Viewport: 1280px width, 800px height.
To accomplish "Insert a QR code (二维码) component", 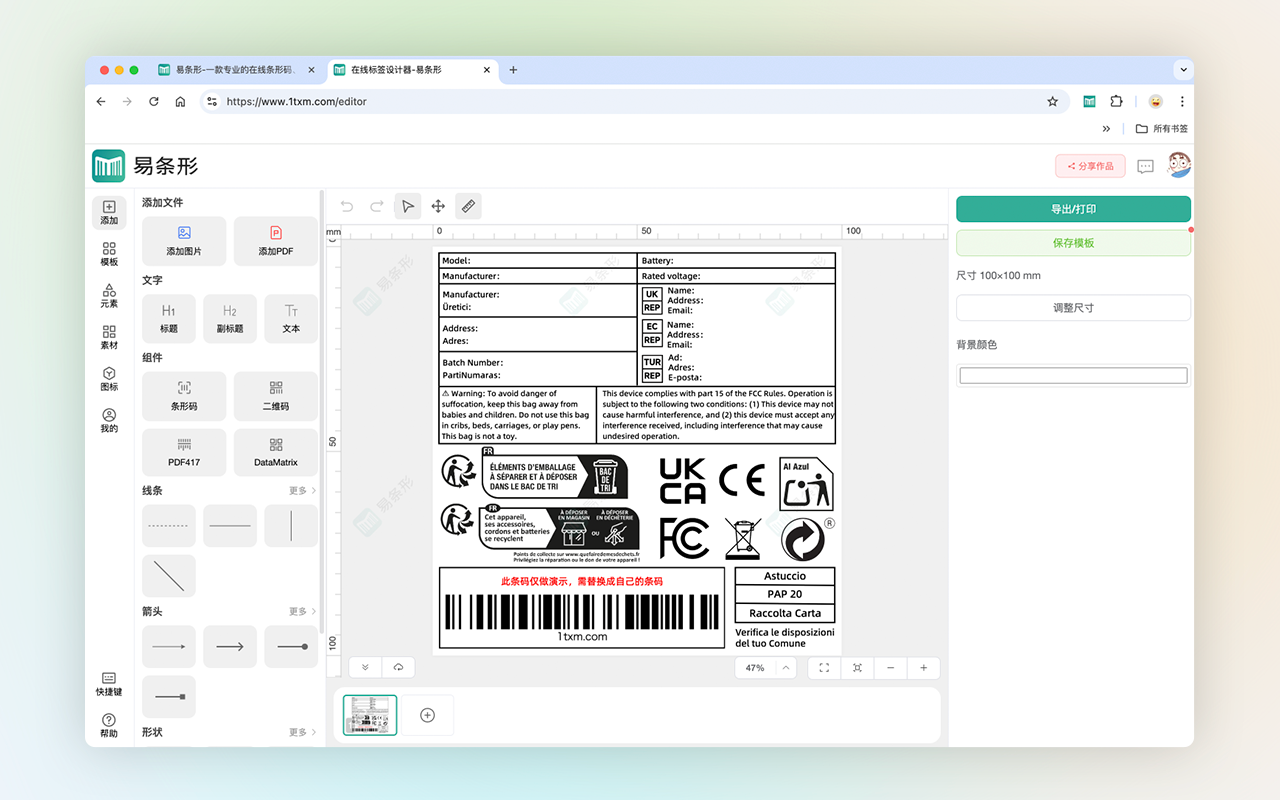I will (x=276, y=395).
